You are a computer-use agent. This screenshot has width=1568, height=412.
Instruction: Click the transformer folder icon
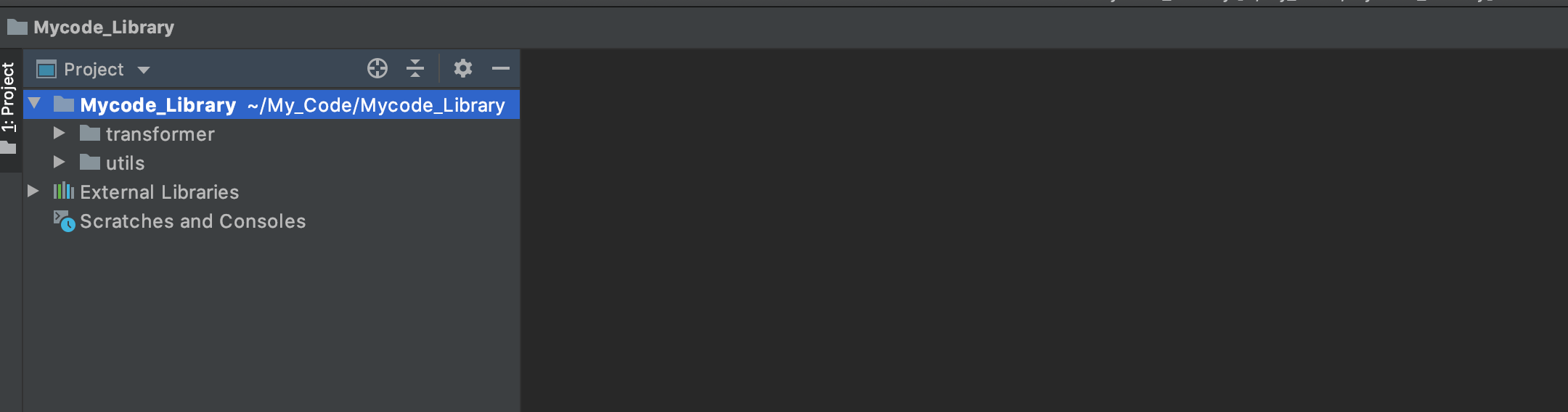pos(90,133)
